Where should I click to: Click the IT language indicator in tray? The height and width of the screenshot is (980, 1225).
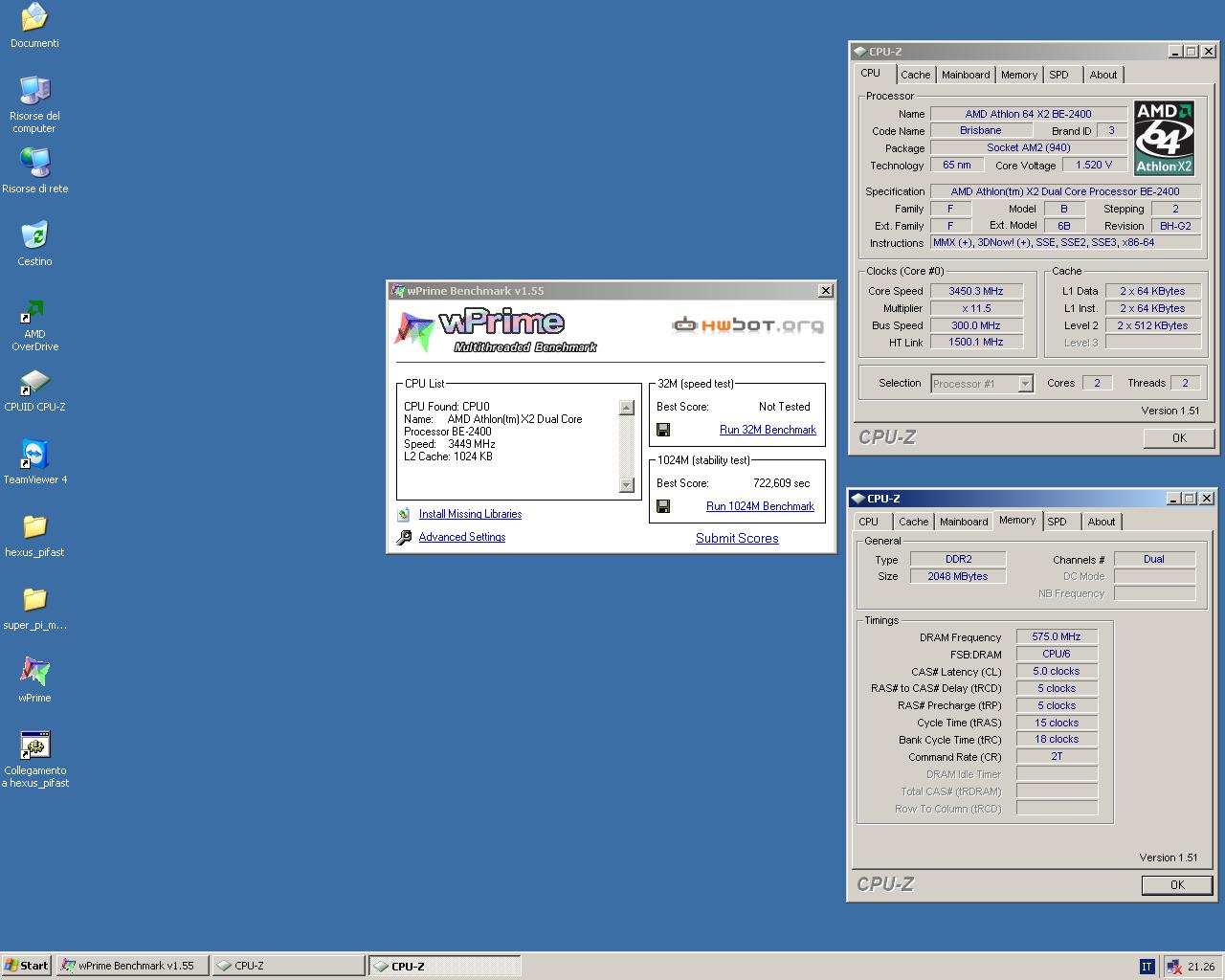point(1147,967)
